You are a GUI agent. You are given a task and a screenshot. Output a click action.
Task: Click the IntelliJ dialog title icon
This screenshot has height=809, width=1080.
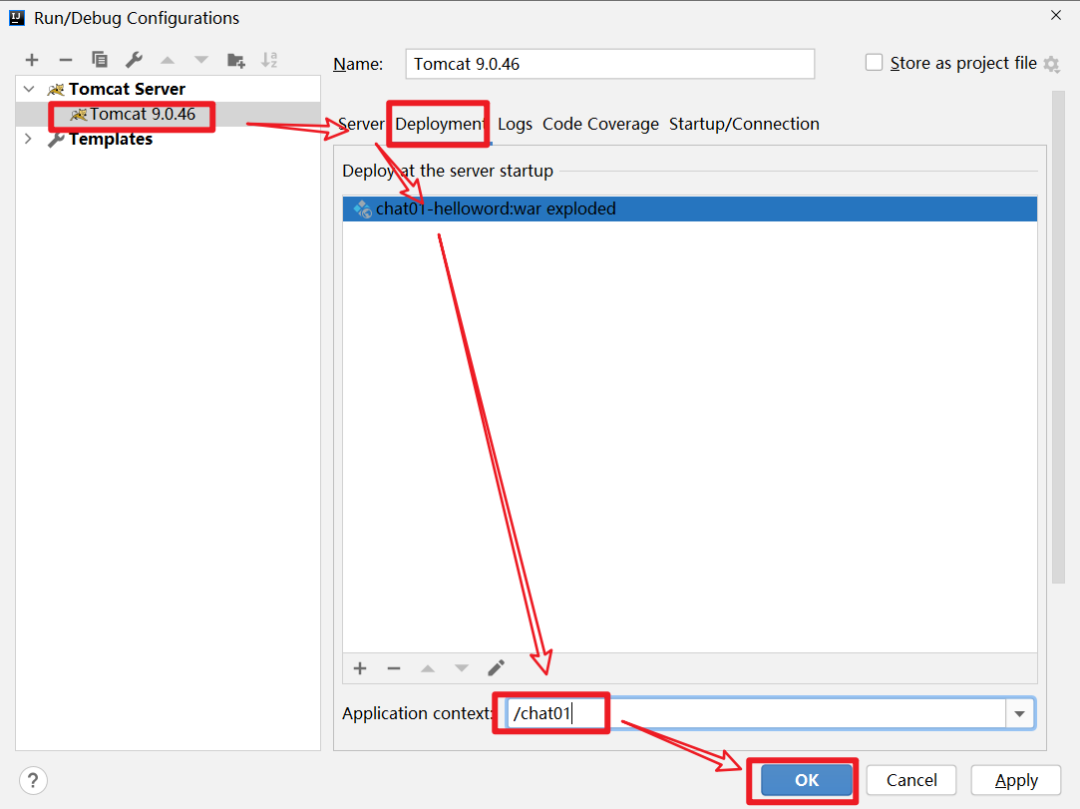click(x=17, y=18)
